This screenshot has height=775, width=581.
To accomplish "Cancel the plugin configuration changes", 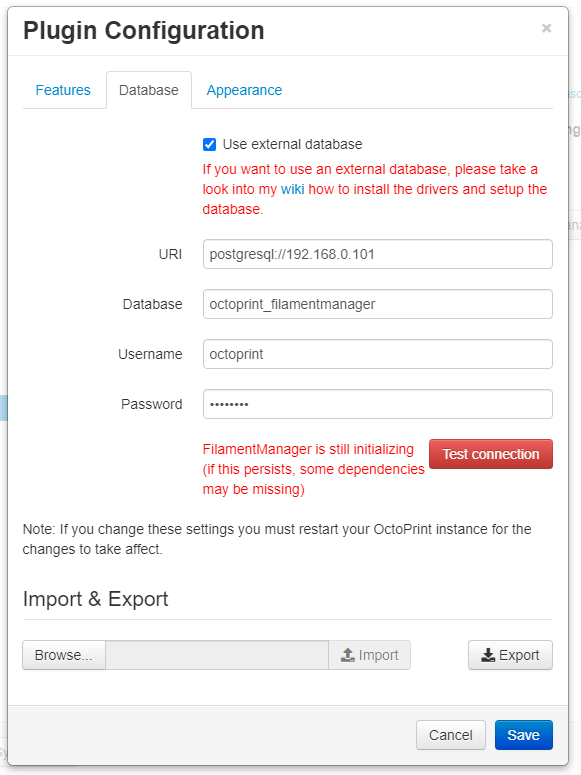I will point(450,735).
